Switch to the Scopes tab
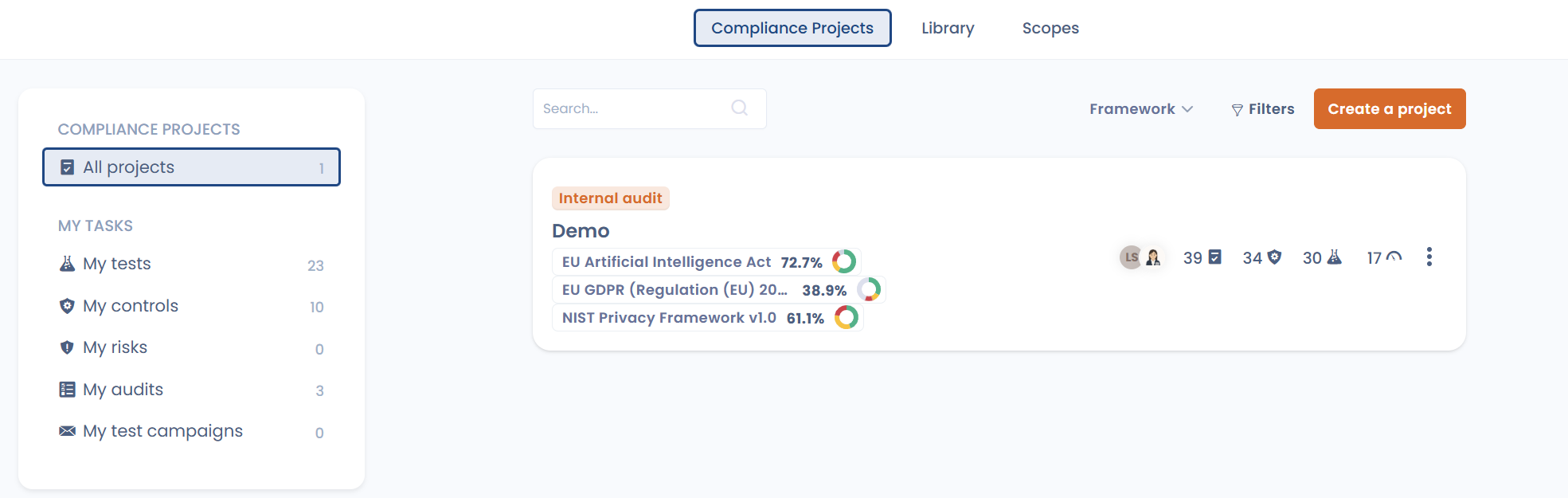The height and width of the screenshot is (498, 1568). 1050,29
